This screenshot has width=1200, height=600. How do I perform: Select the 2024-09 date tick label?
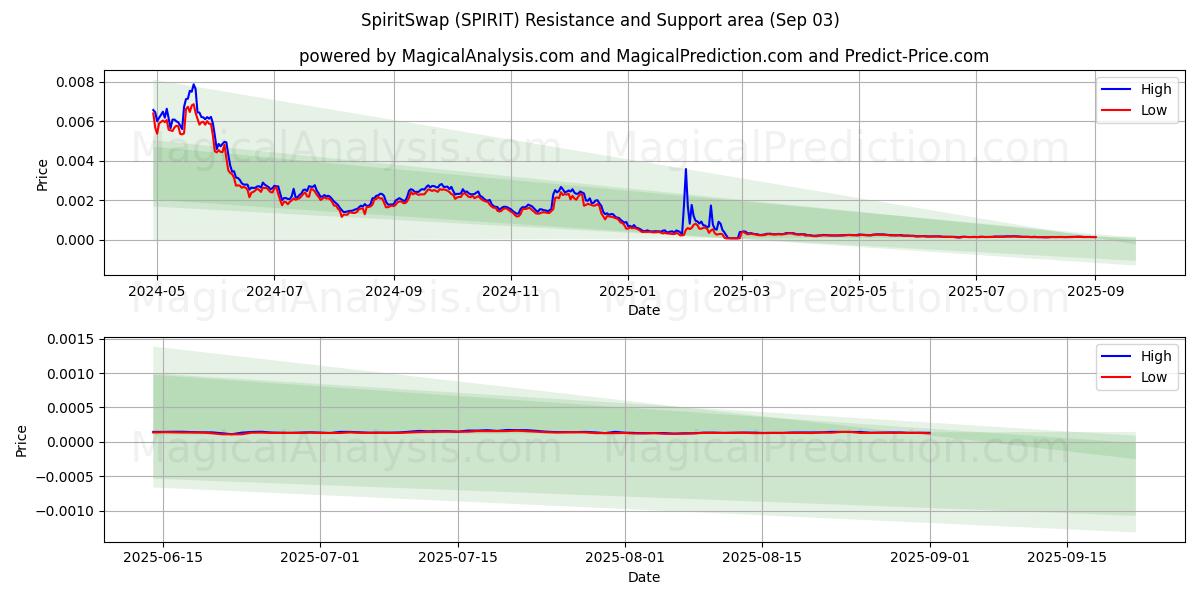(394, 292)
